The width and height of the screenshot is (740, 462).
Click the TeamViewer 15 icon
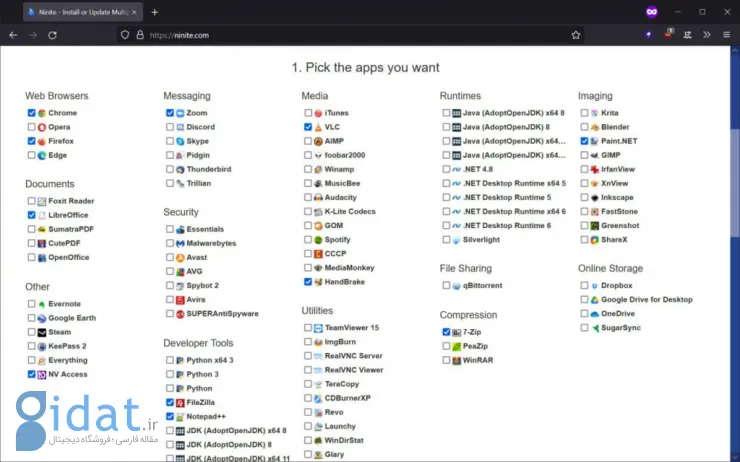pos(318,328)
